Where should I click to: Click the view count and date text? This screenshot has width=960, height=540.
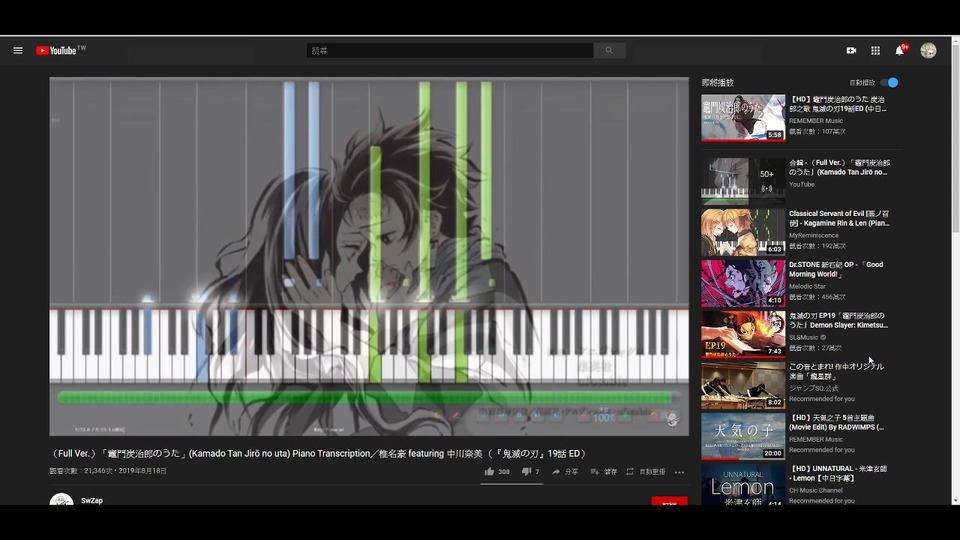click(108, 471)
